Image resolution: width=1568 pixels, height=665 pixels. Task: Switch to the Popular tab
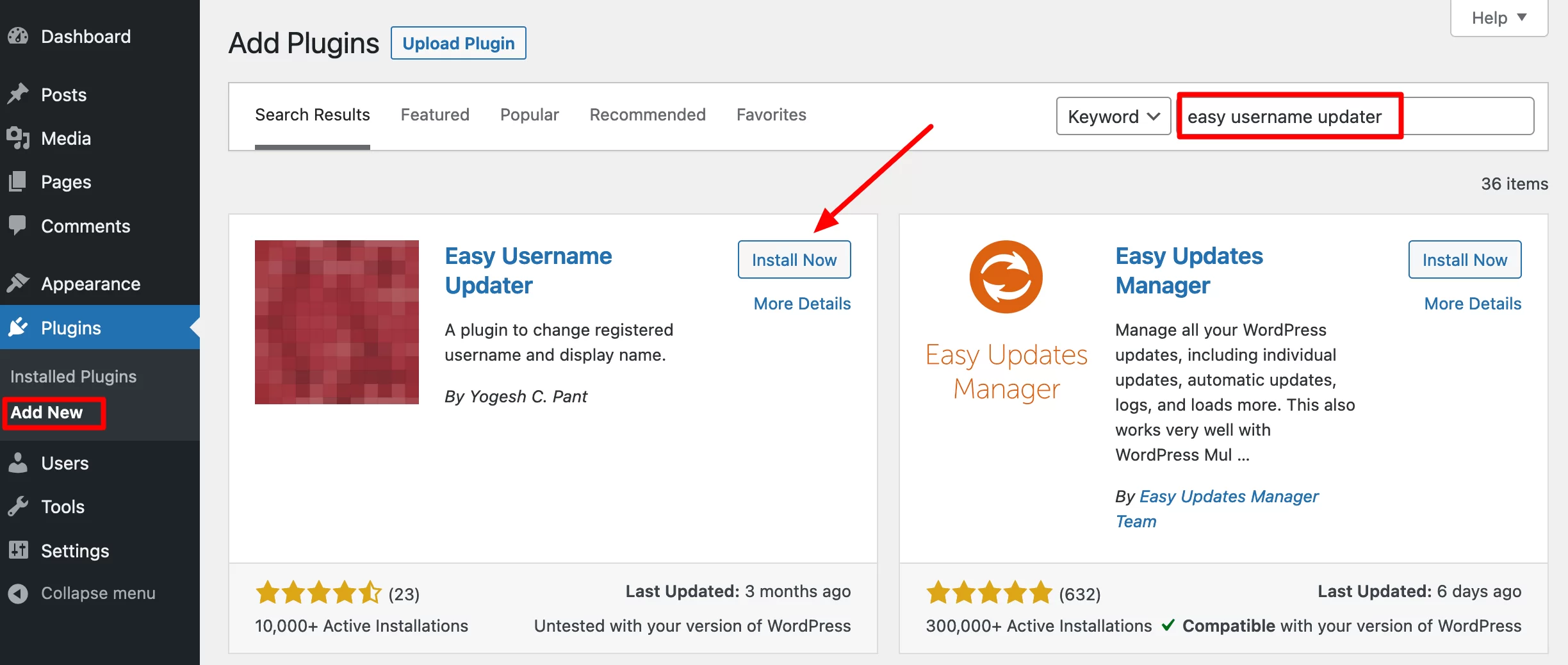pyautogui.click(x=530, y=115)
